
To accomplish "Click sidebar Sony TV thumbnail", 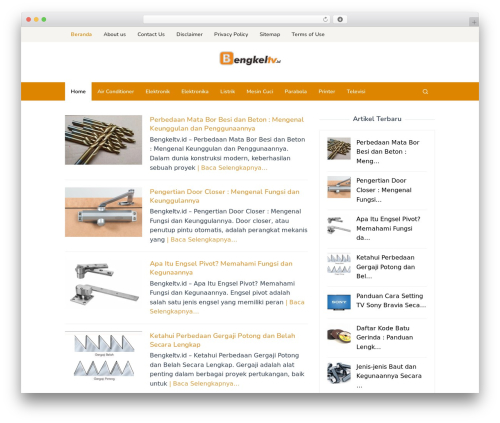I will (339, 302).
